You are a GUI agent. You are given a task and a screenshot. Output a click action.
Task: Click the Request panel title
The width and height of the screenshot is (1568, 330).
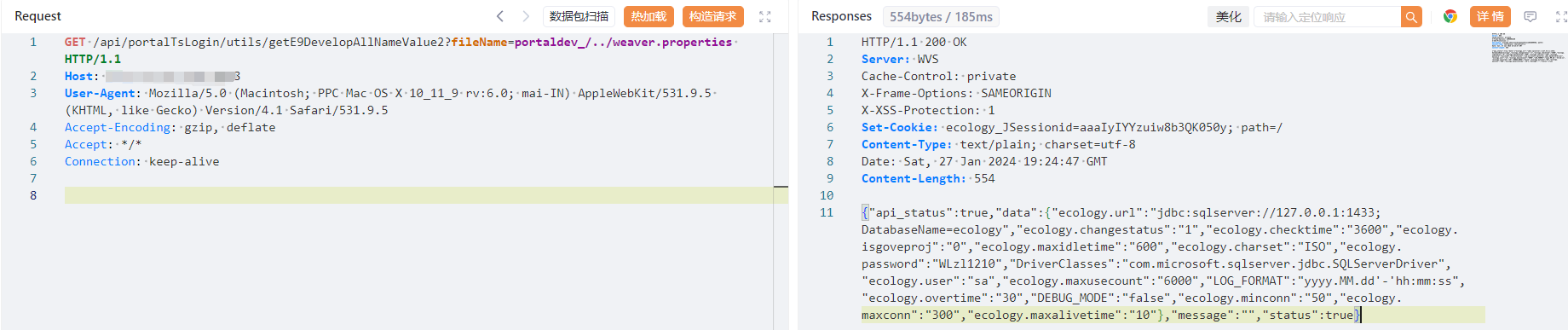(x=37, y=16)
